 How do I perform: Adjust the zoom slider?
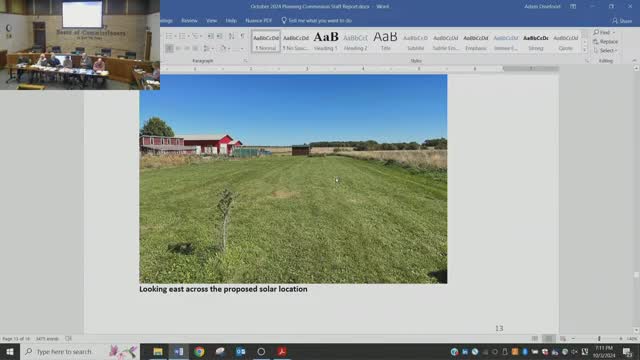[x=599, y=338]
